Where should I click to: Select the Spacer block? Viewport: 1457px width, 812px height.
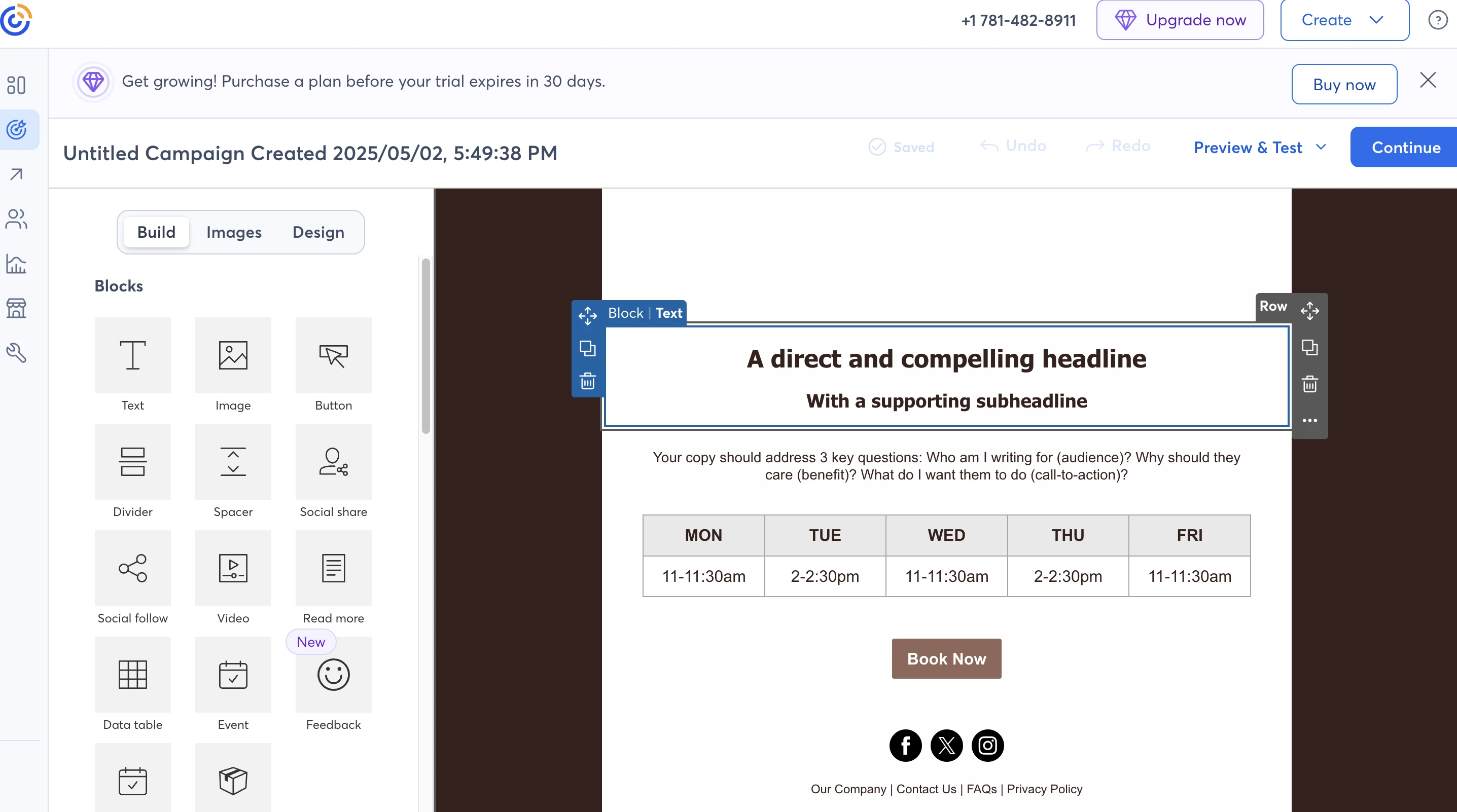coord(233,461)
